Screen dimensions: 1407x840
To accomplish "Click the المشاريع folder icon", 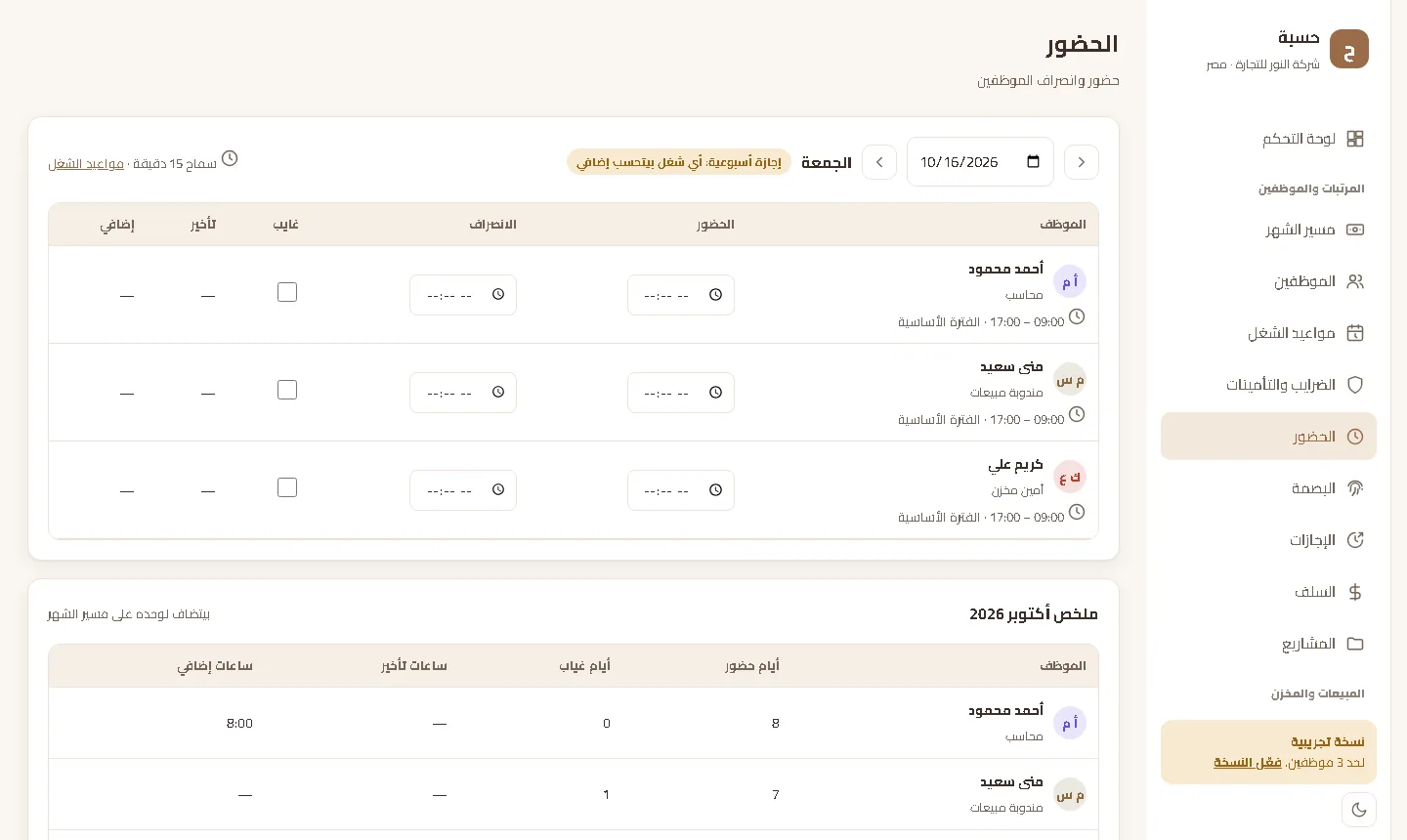I will click(x=1355, y=644).
